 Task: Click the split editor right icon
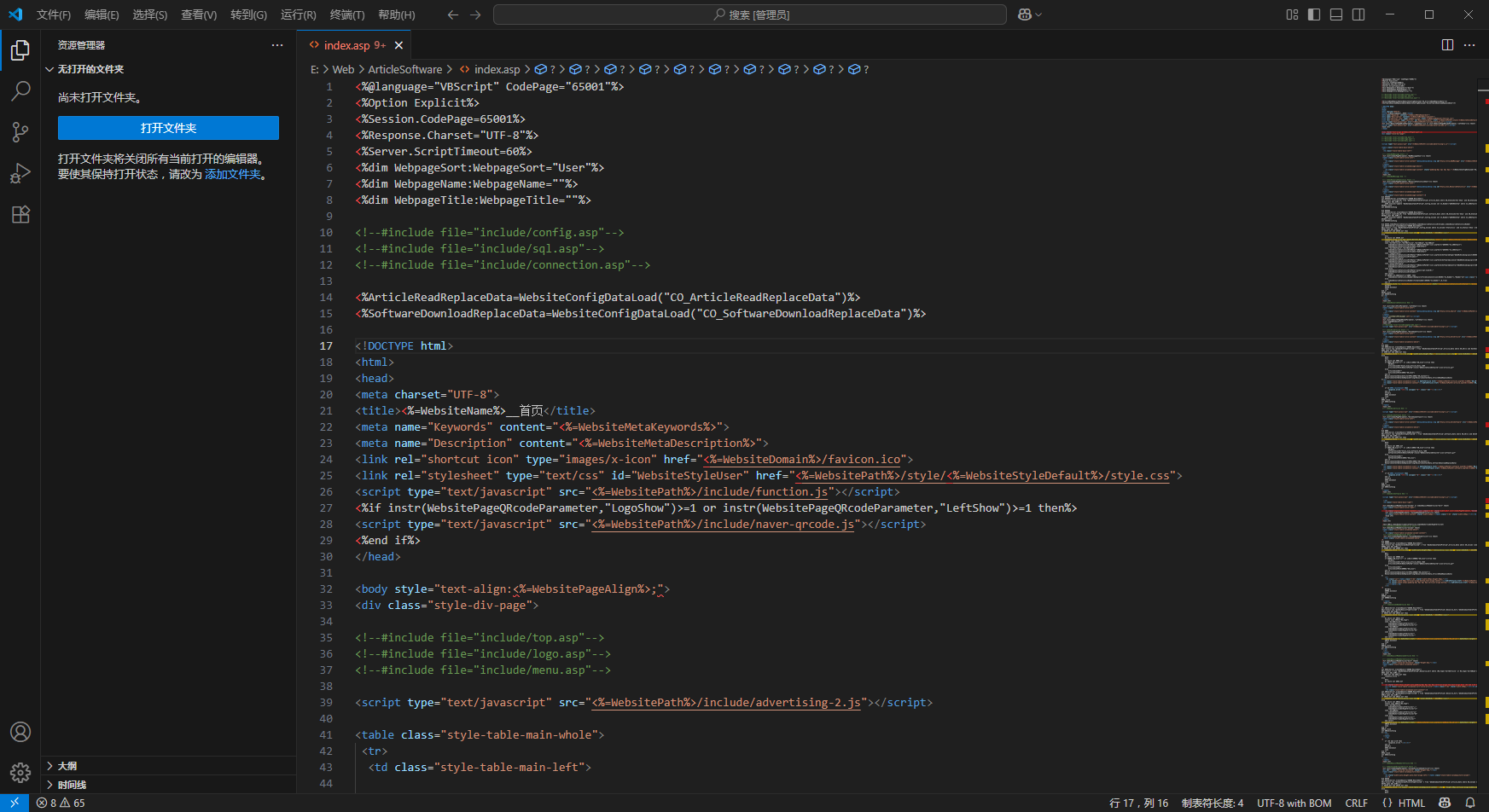(x=1447, y=45)
